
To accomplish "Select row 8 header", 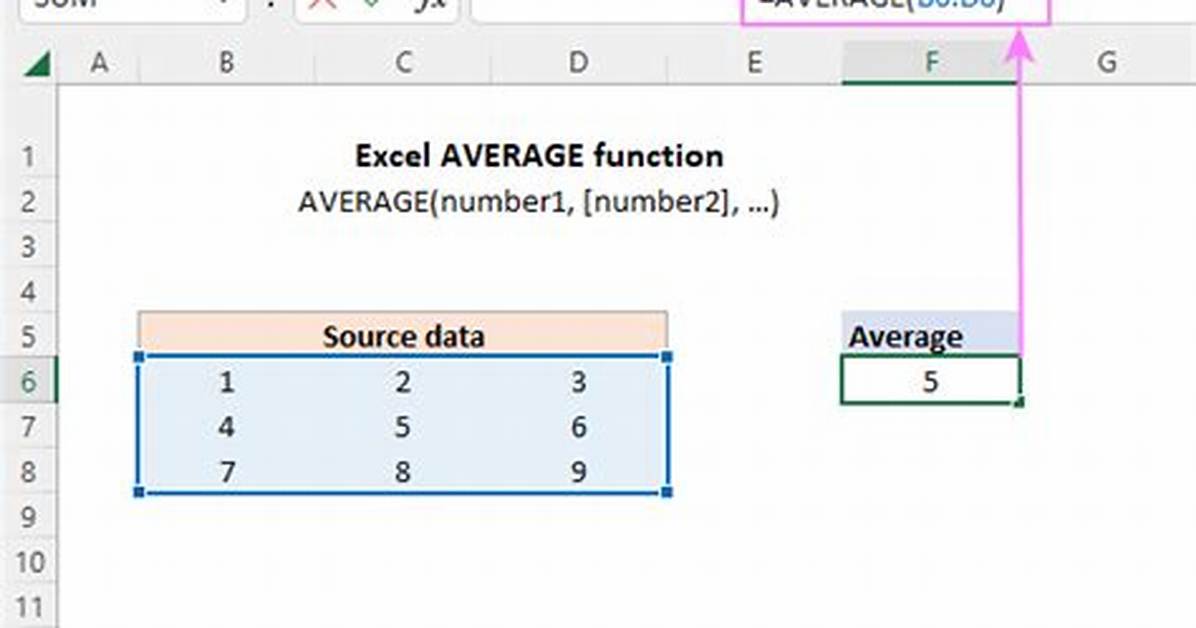I will (28, 471).
